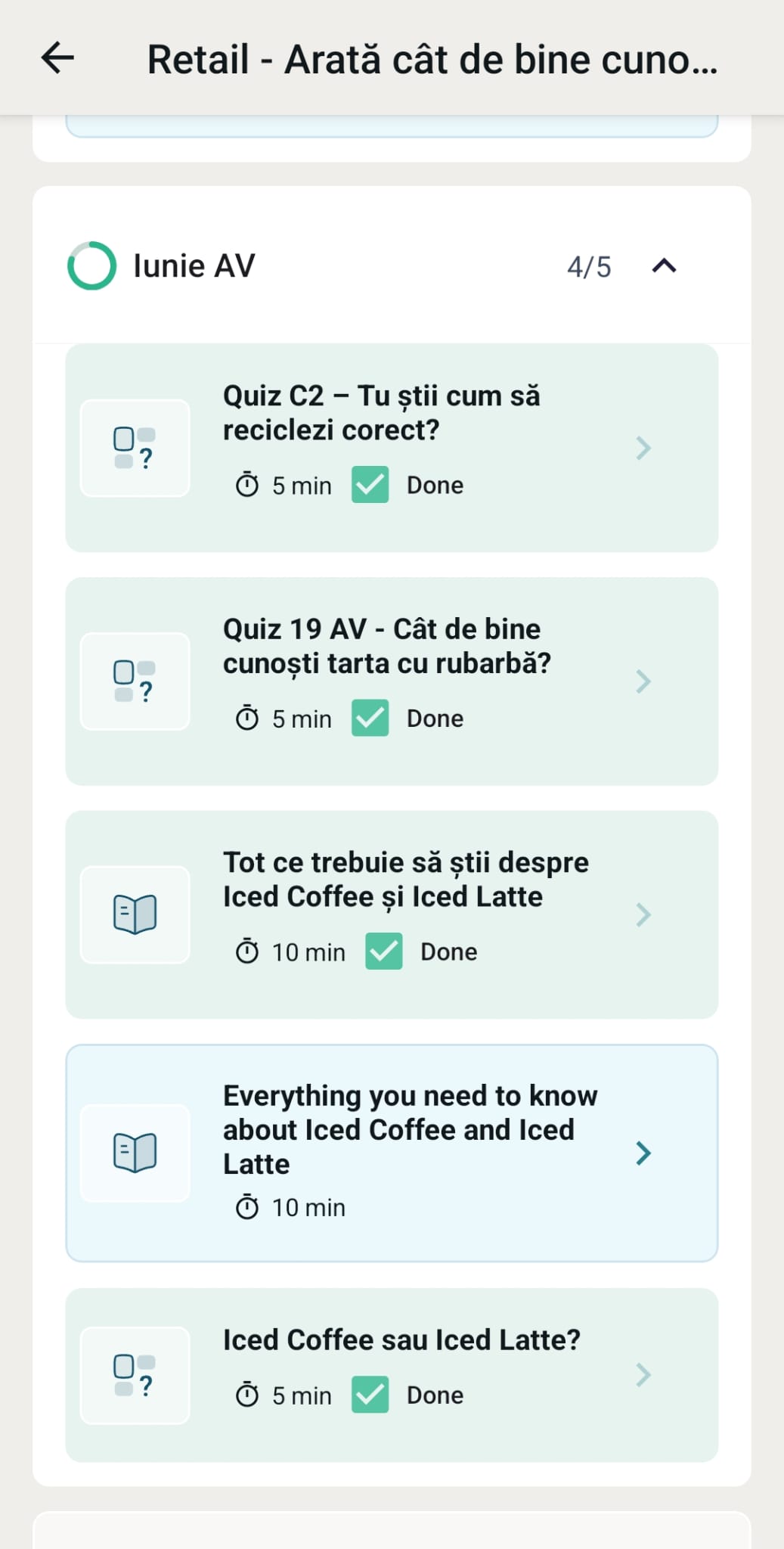Open Quiz C2 – Tu știi cum să reciclezi corect
Screen dimensions: 784x1549
(381, 413)
